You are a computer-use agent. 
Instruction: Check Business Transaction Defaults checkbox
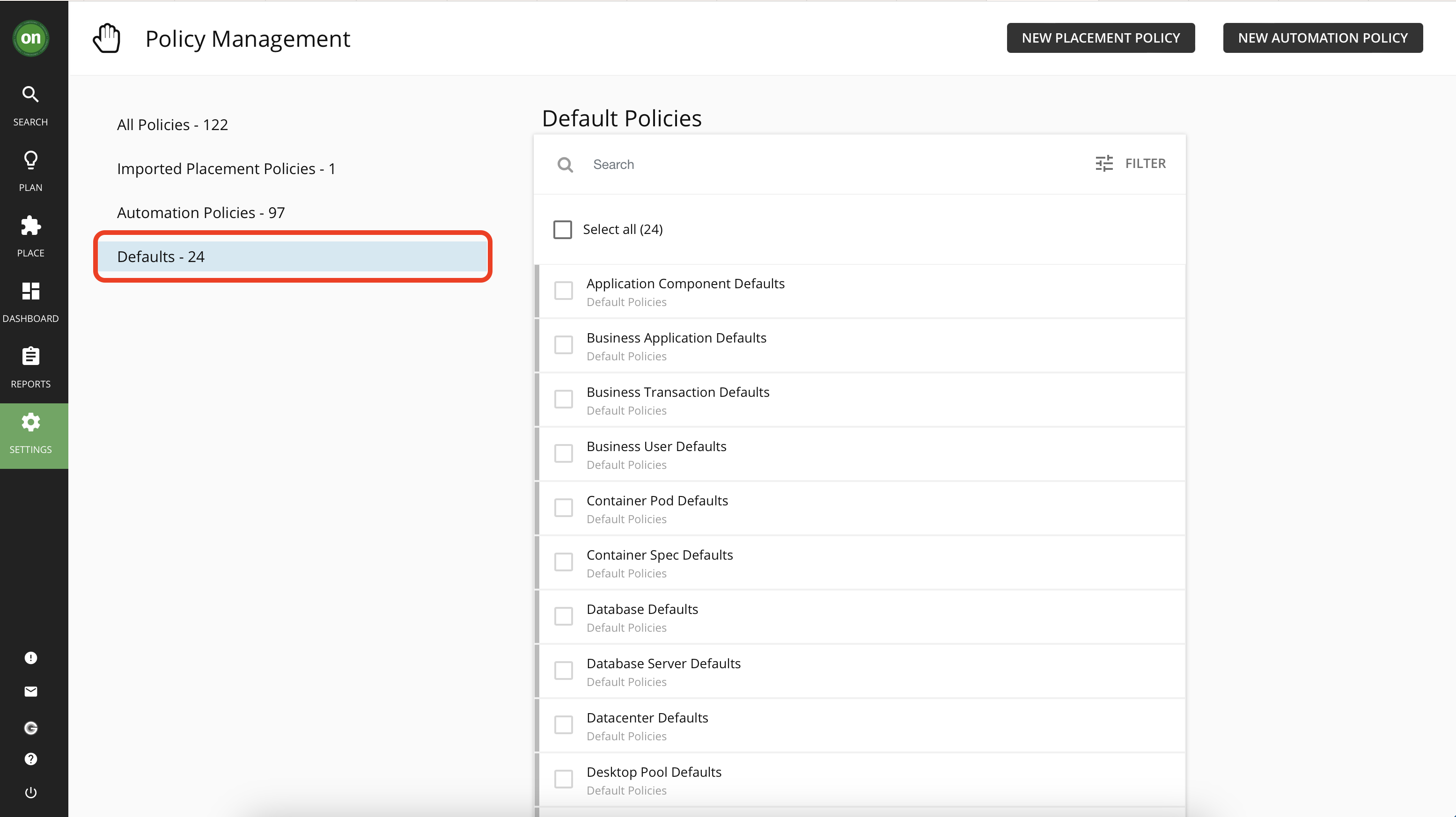coord(564,399)
